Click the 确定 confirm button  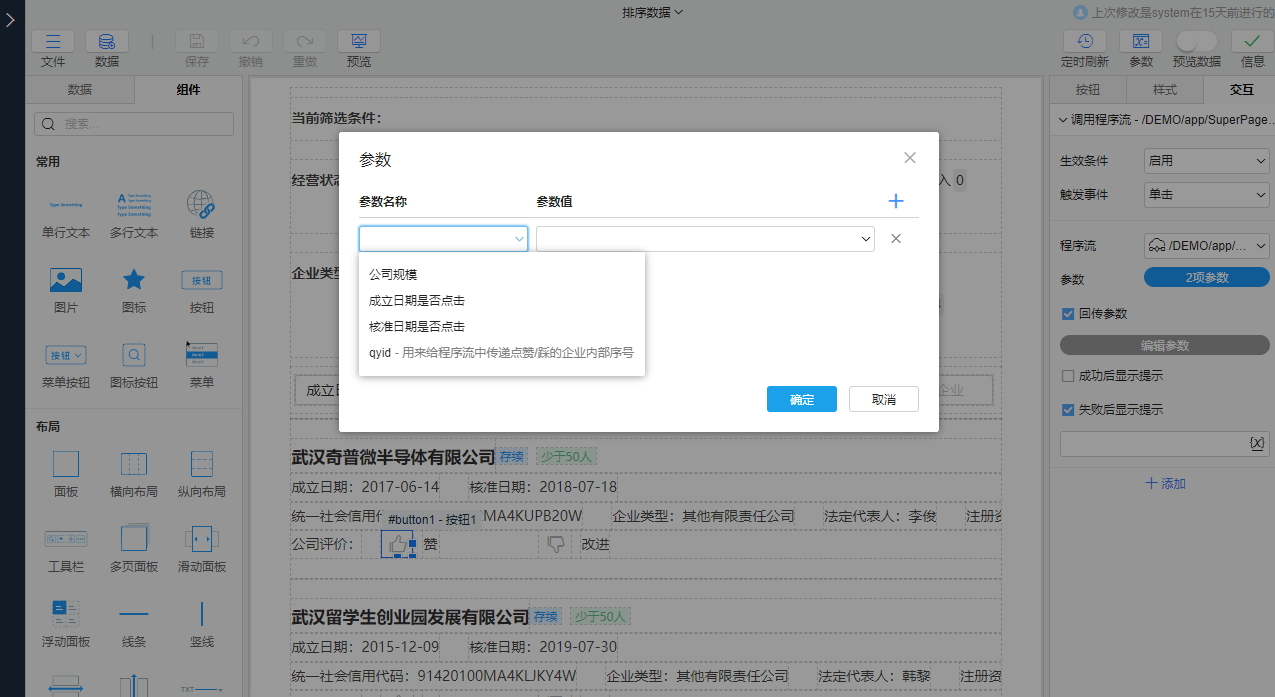pyautogui.click(x=801, y=398)
